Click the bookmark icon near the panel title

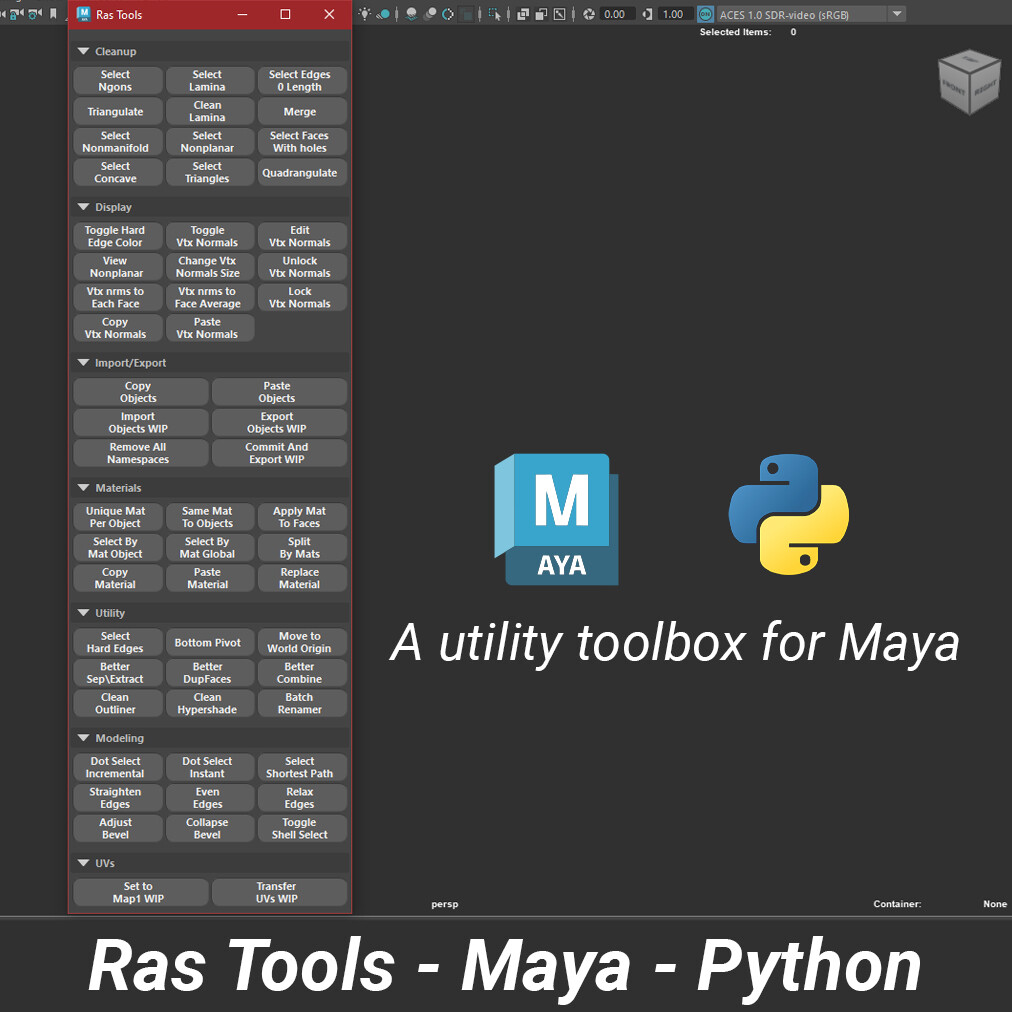pos(52,13)
